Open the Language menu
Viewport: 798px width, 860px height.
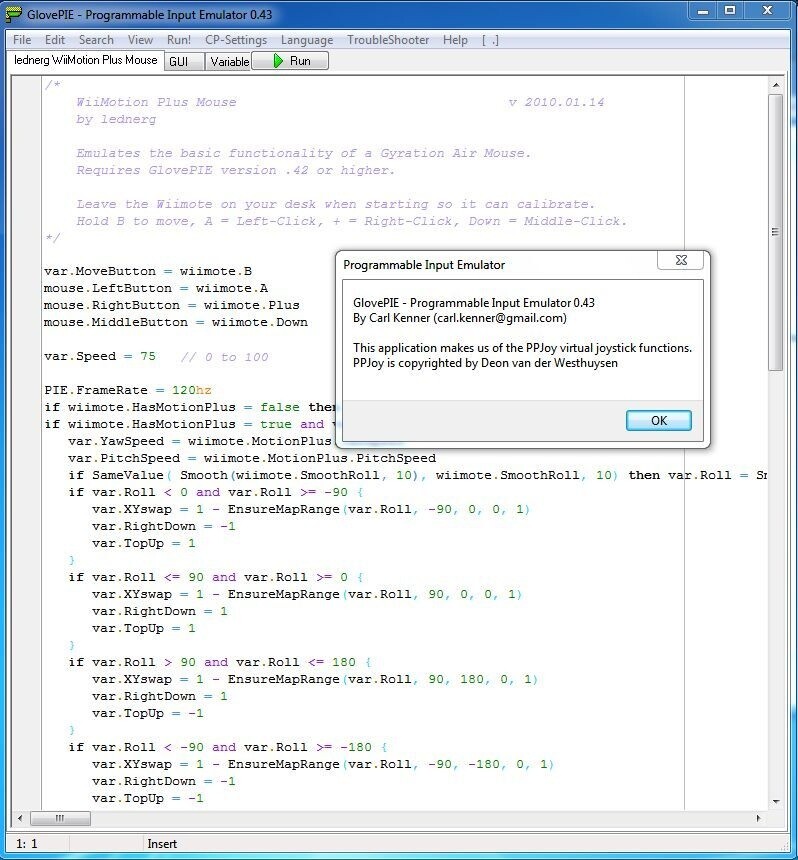pos(307,40)
